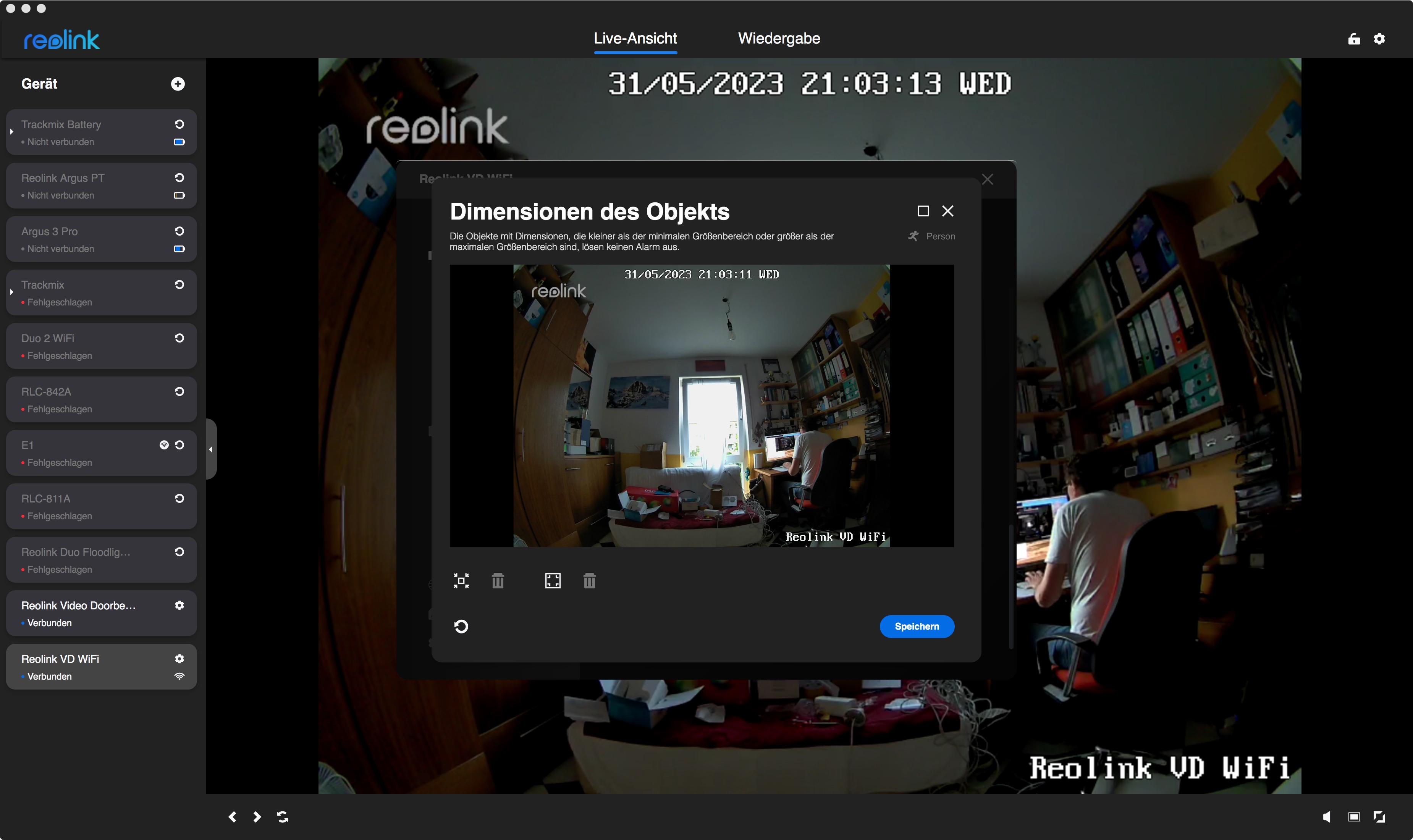This screenshot has height=840, width=1413.
Task: Maximize the Dimensionen des Objekts dialog
Action: [923, 211]
